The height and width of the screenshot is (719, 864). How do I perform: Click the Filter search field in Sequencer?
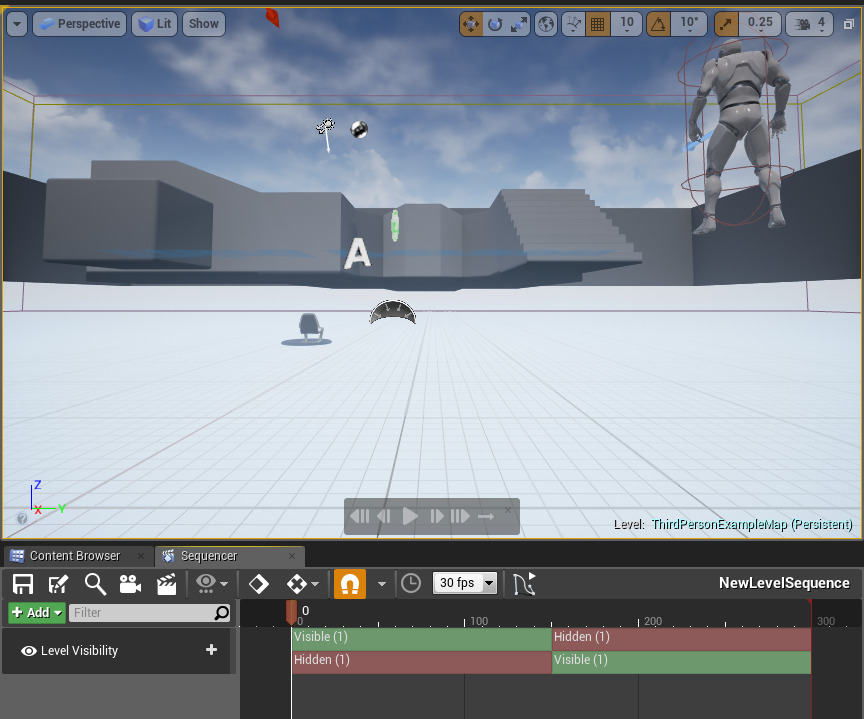pos(142,612)
